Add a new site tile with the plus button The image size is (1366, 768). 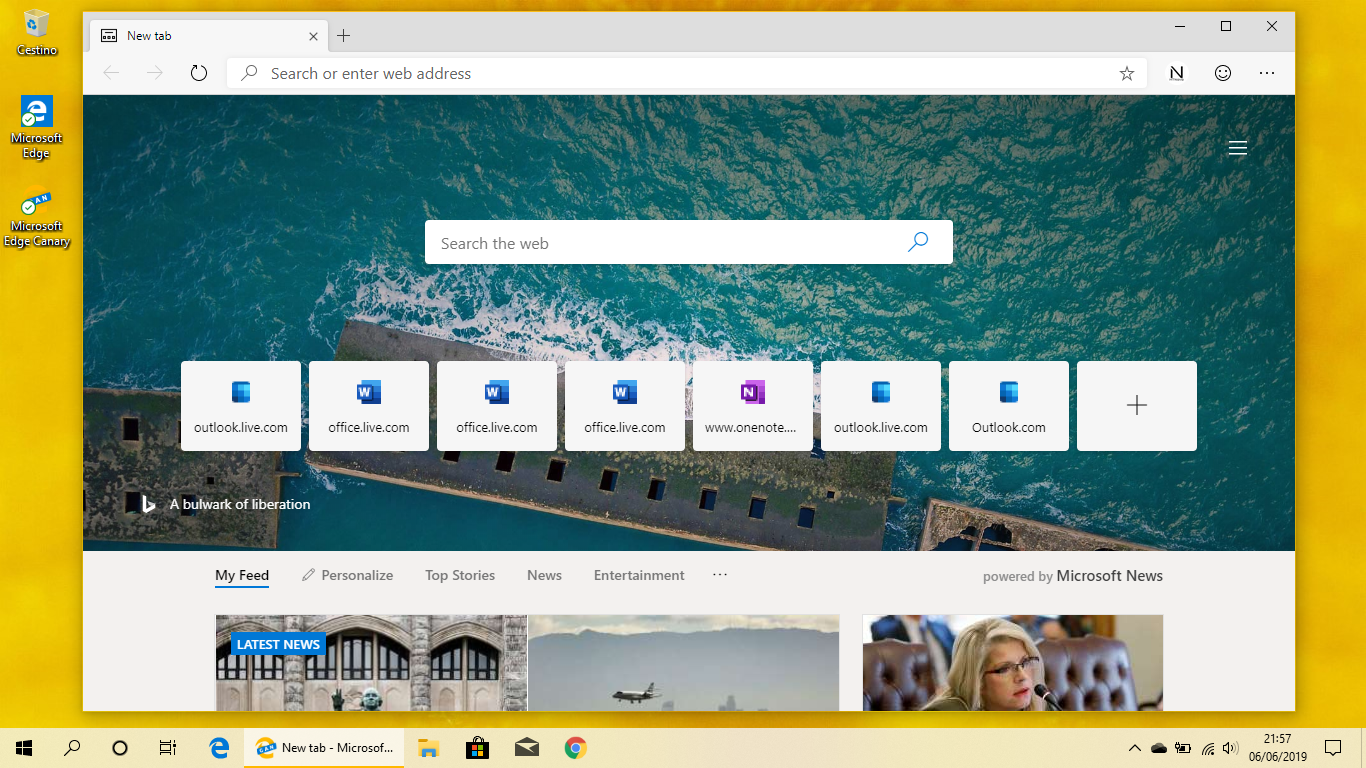click(1136, 405)
